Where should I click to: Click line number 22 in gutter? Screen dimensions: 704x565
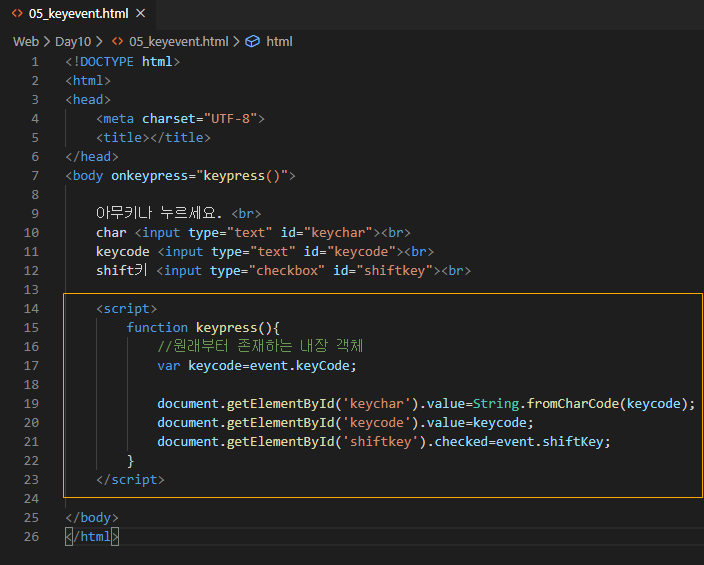click(x=31, y=461)
